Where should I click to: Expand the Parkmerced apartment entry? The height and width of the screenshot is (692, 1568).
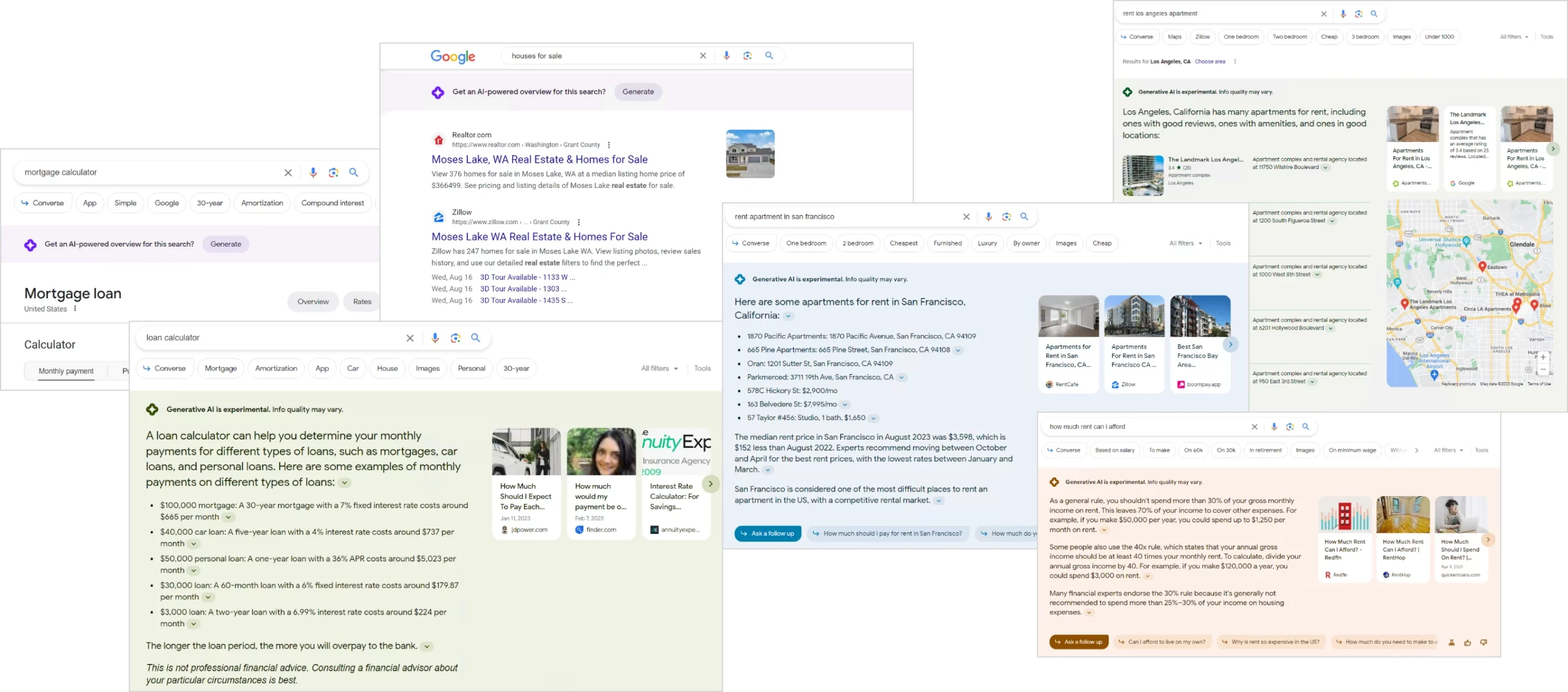click(902, 378)
